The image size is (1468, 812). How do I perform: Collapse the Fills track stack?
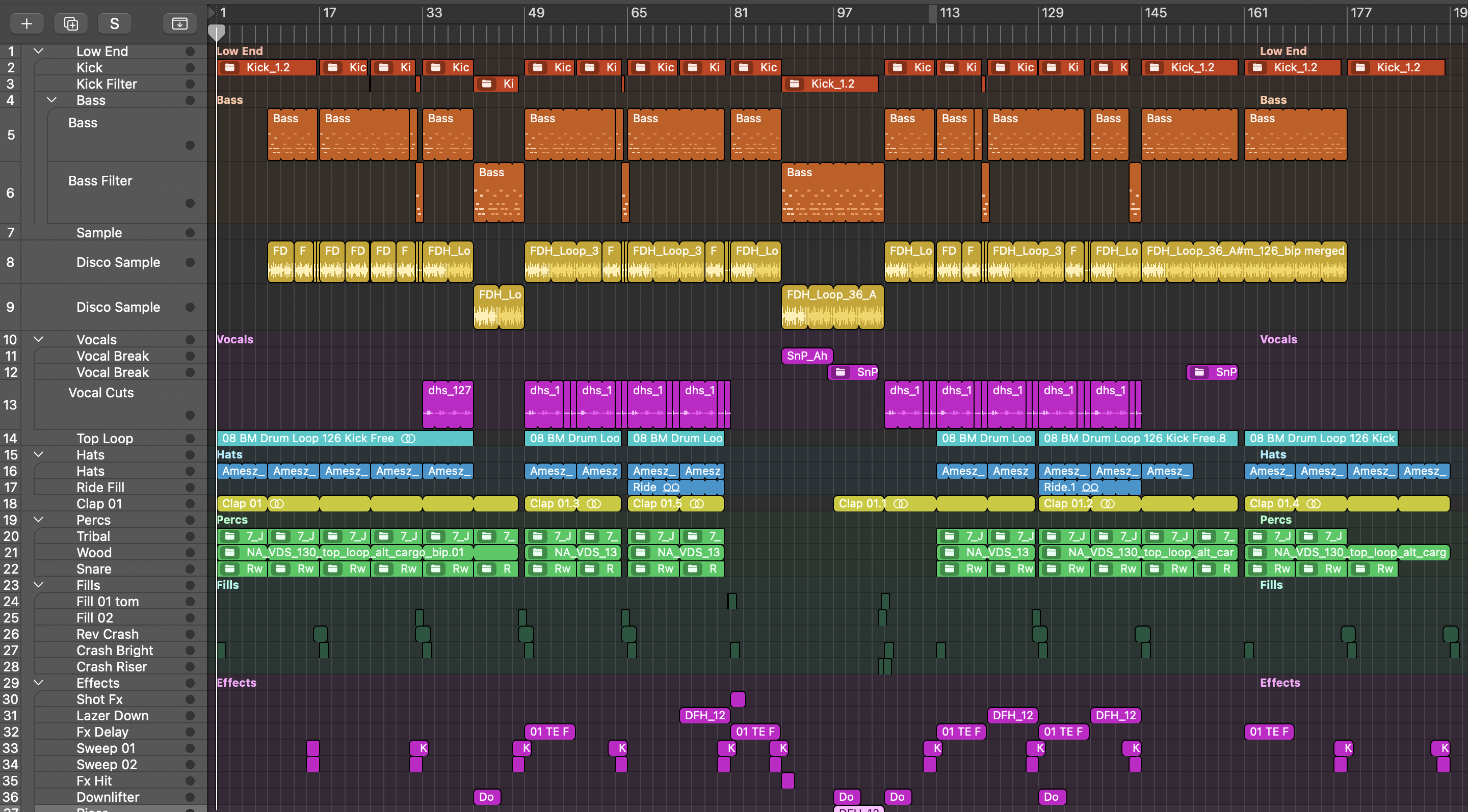pyautogui.click(x=38, y=585)
